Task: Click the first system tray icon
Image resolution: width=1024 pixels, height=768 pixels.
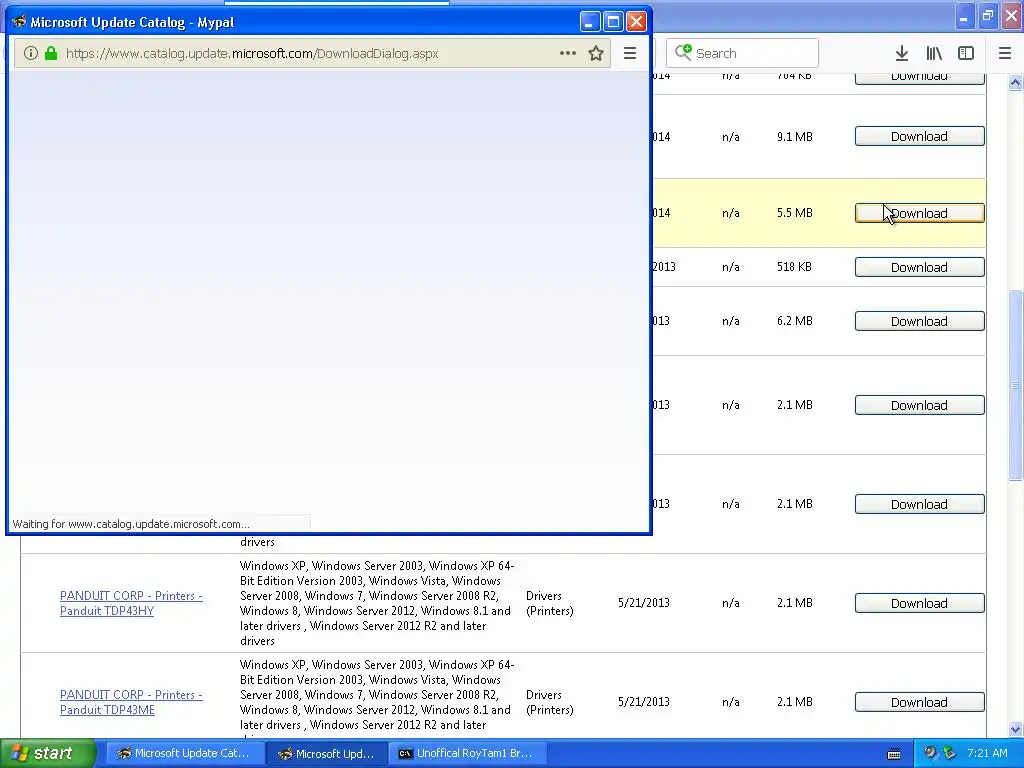Action: 930,753
